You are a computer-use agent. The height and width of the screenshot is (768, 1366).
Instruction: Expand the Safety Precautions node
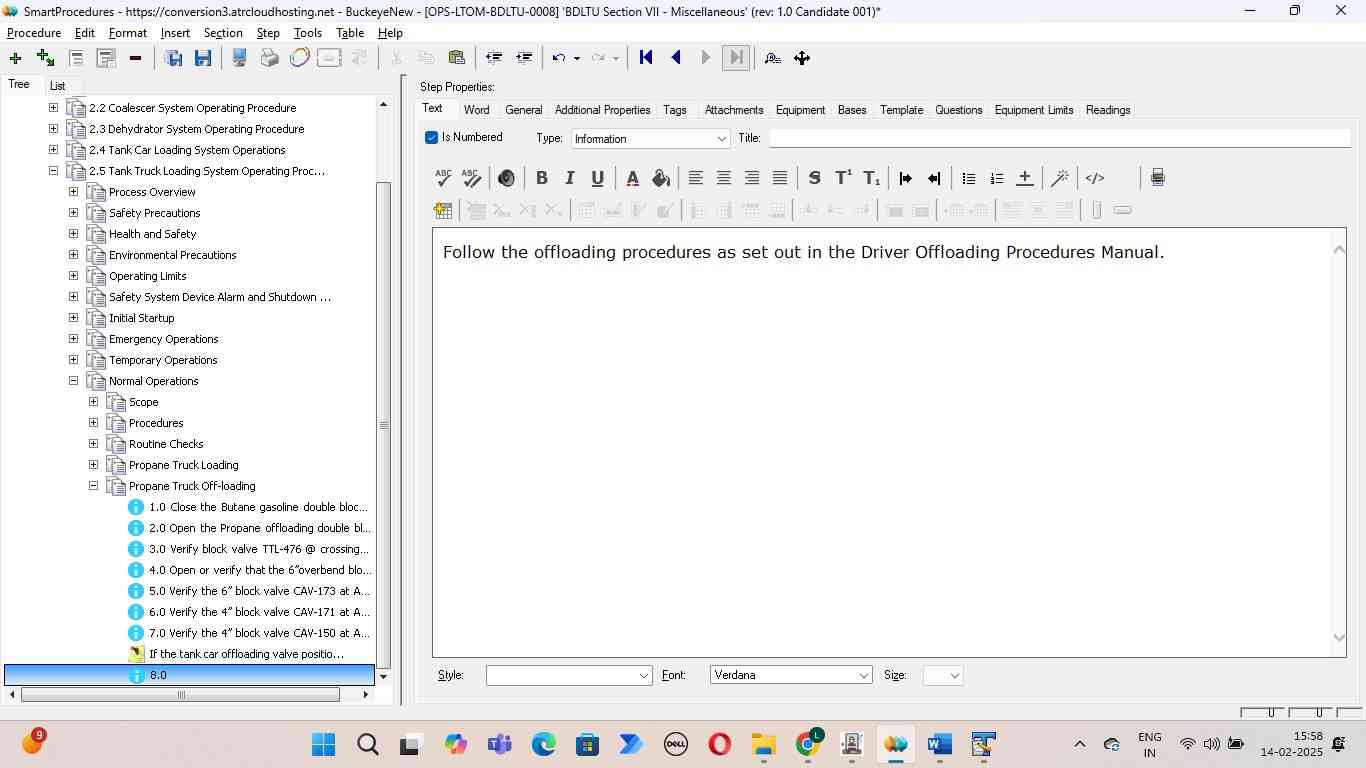pos(73,213)
